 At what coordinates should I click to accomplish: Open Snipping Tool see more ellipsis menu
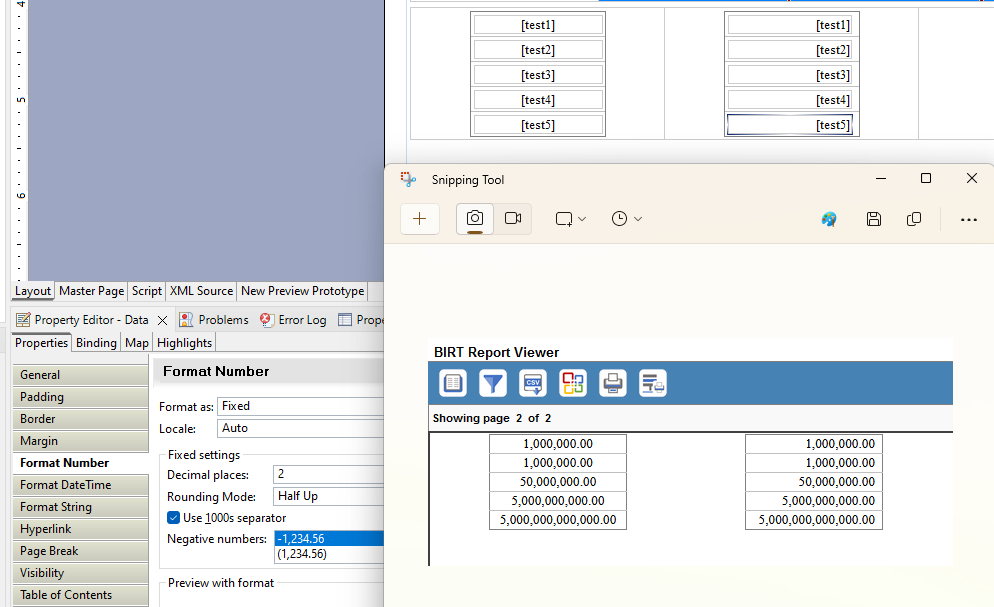pos(969,219)
